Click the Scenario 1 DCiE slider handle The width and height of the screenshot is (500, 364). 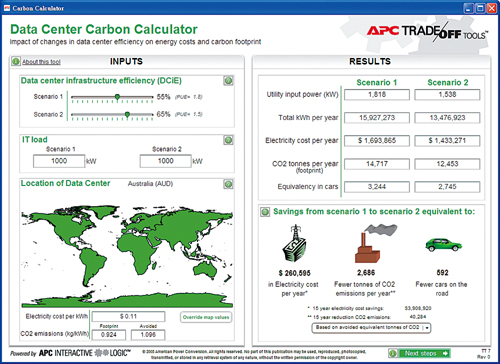[117, 97]
